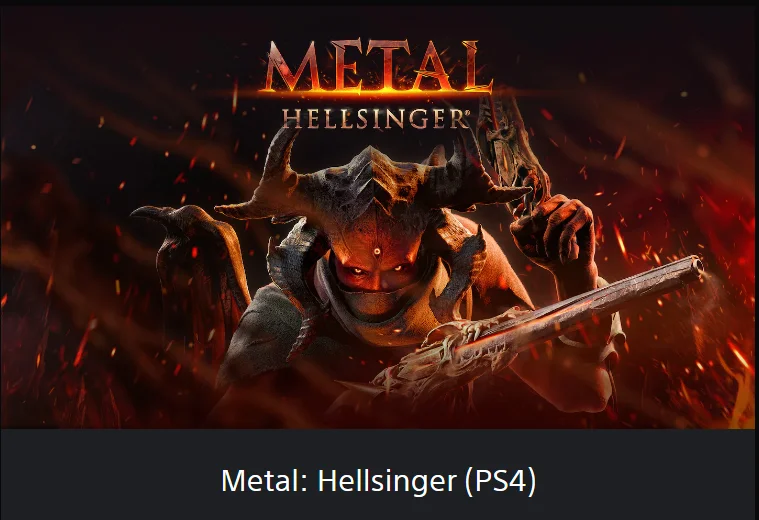Click the folded wing beside the demon

click(x=194, y=271)
